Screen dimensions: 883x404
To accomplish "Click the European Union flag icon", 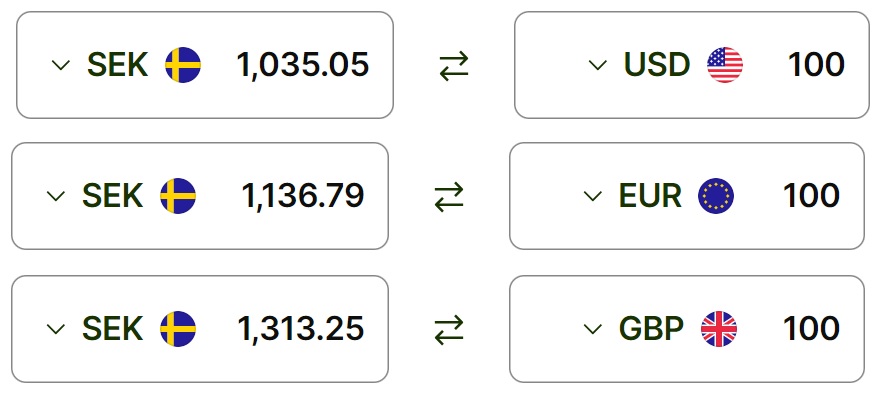I will [x=716, y=196].
